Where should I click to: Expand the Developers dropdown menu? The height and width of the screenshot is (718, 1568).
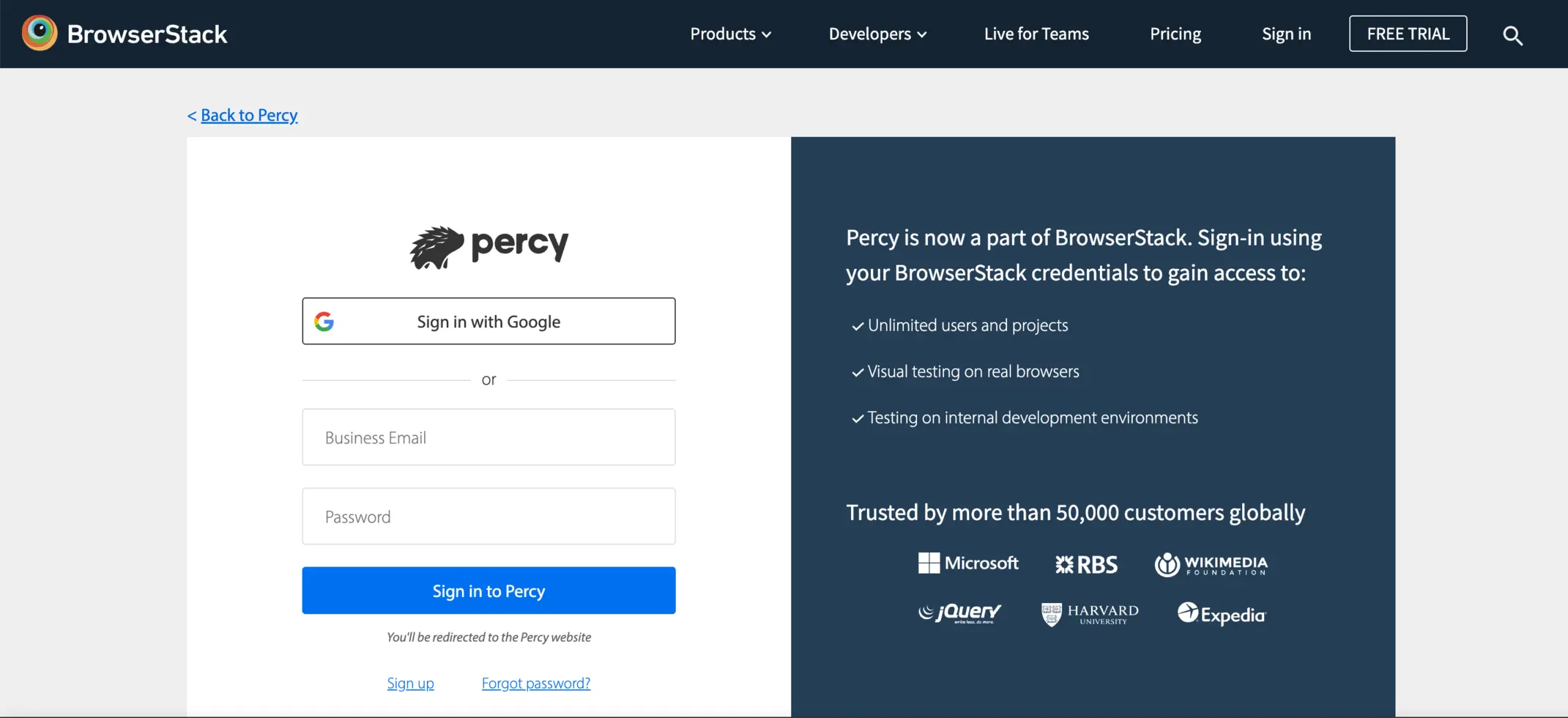877,34
